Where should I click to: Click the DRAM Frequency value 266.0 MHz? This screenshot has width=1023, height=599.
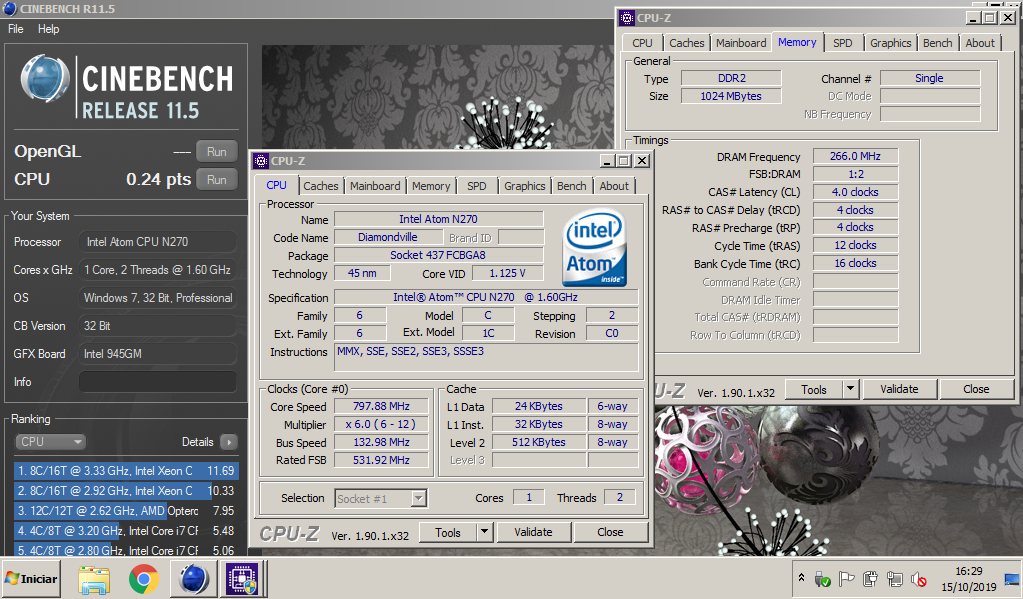click(855, 157)
